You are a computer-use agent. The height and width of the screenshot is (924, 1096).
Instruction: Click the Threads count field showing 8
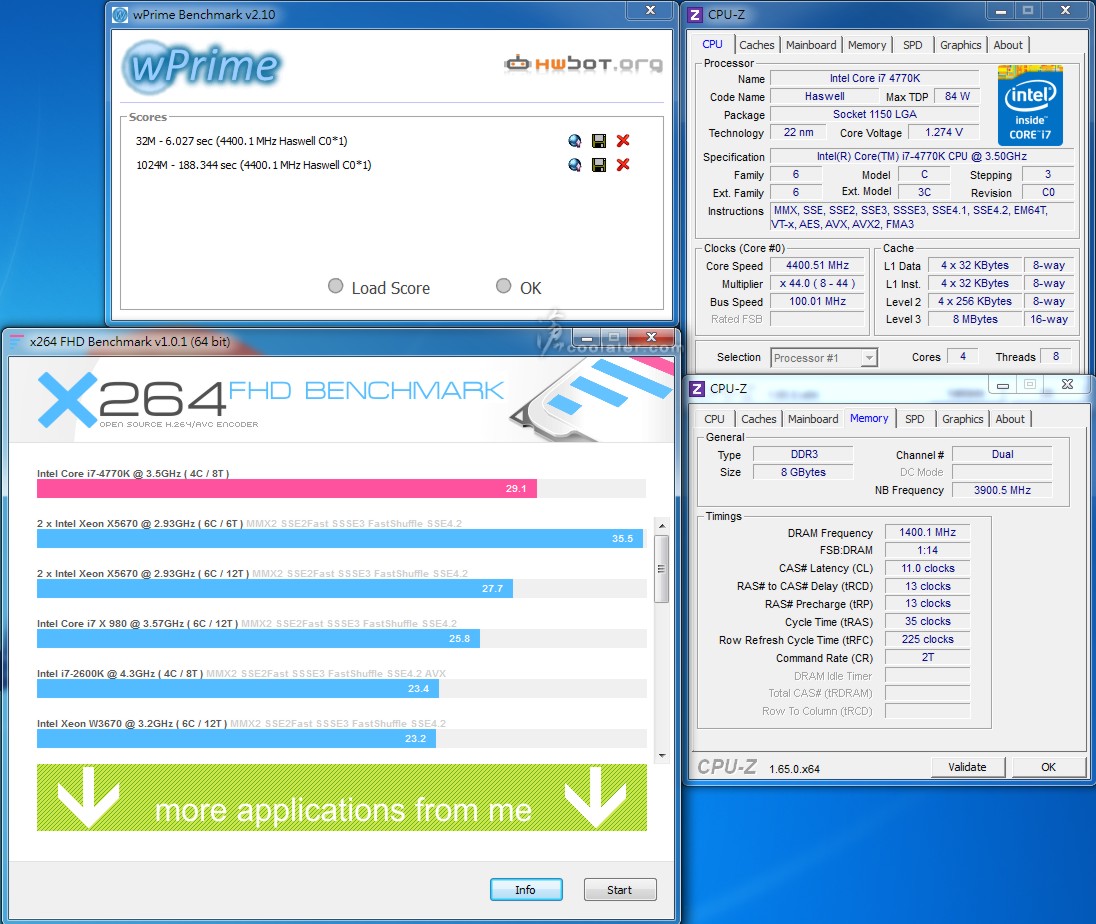1055,356
